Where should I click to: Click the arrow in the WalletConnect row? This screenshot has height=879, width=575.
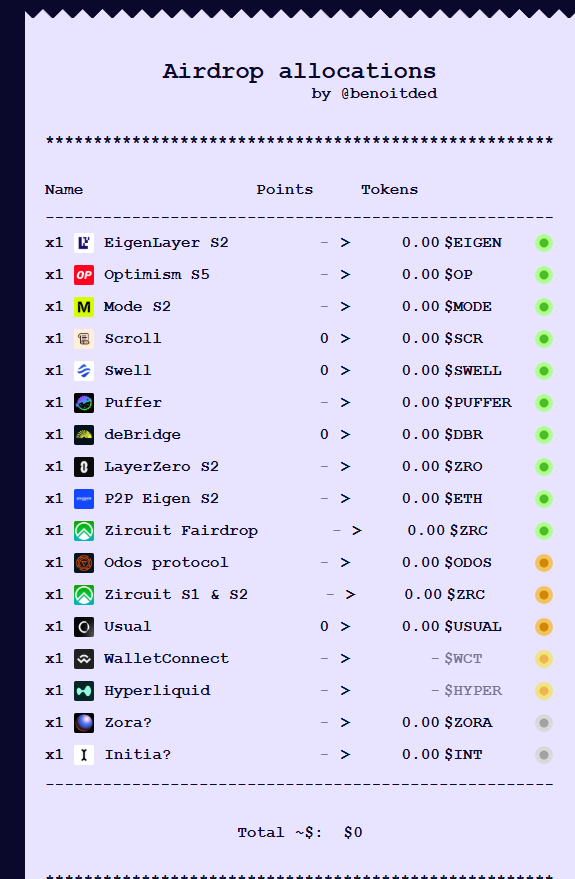click(x=345, y=659)
